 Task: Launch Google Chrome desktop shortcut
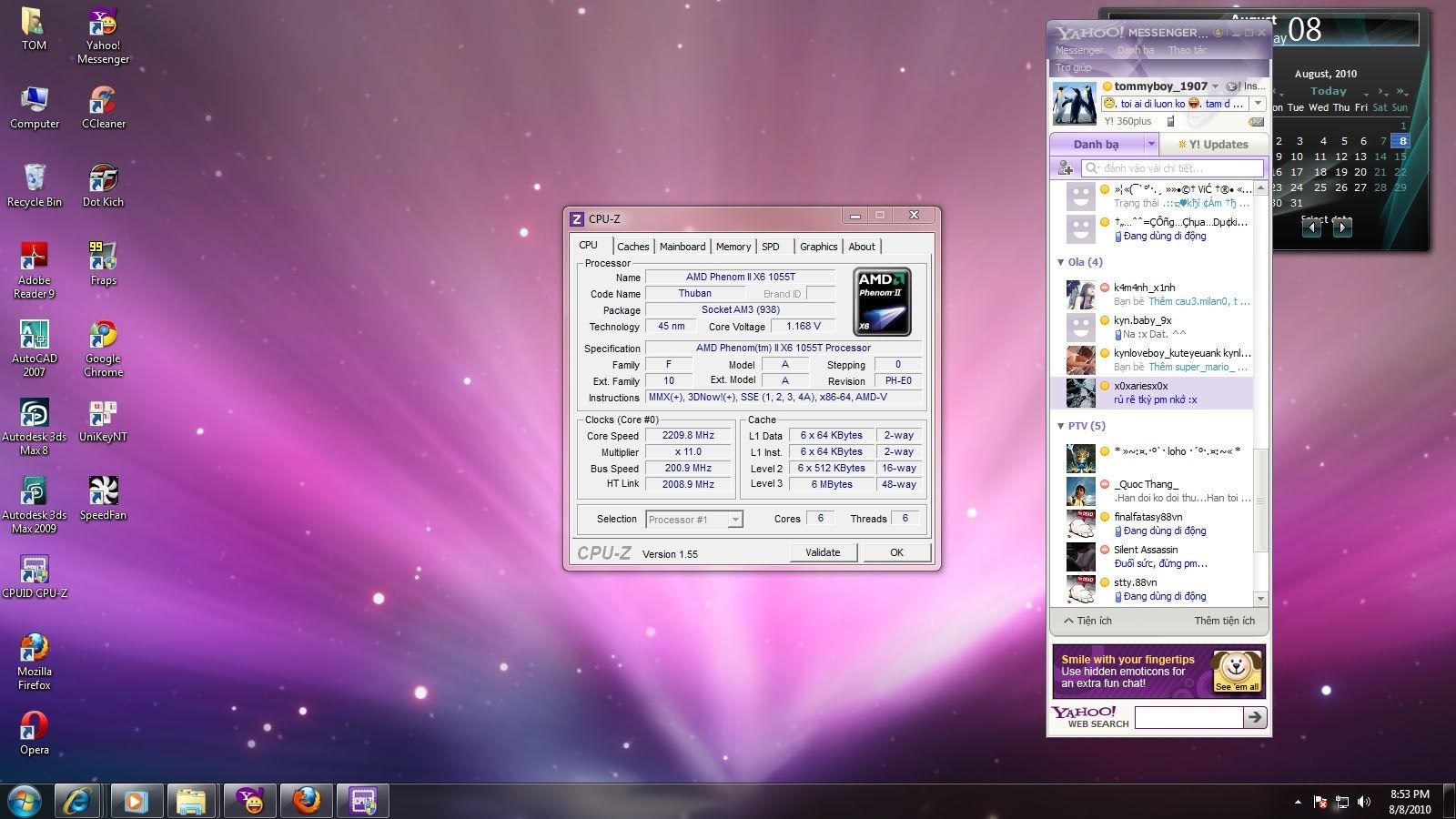[x=103, y=349]
